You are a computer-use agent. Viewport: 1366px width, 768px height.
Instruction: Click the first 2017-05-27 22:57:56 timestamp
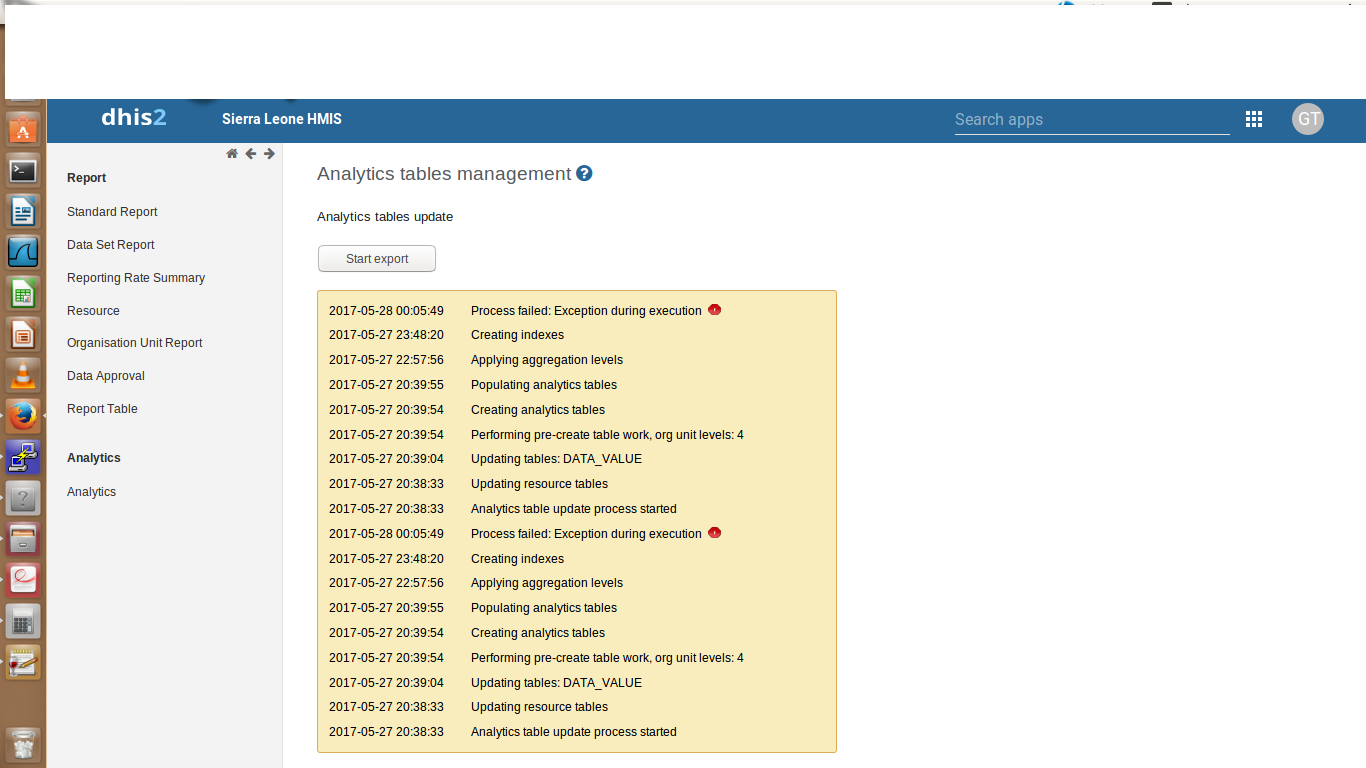click(386, 360)
